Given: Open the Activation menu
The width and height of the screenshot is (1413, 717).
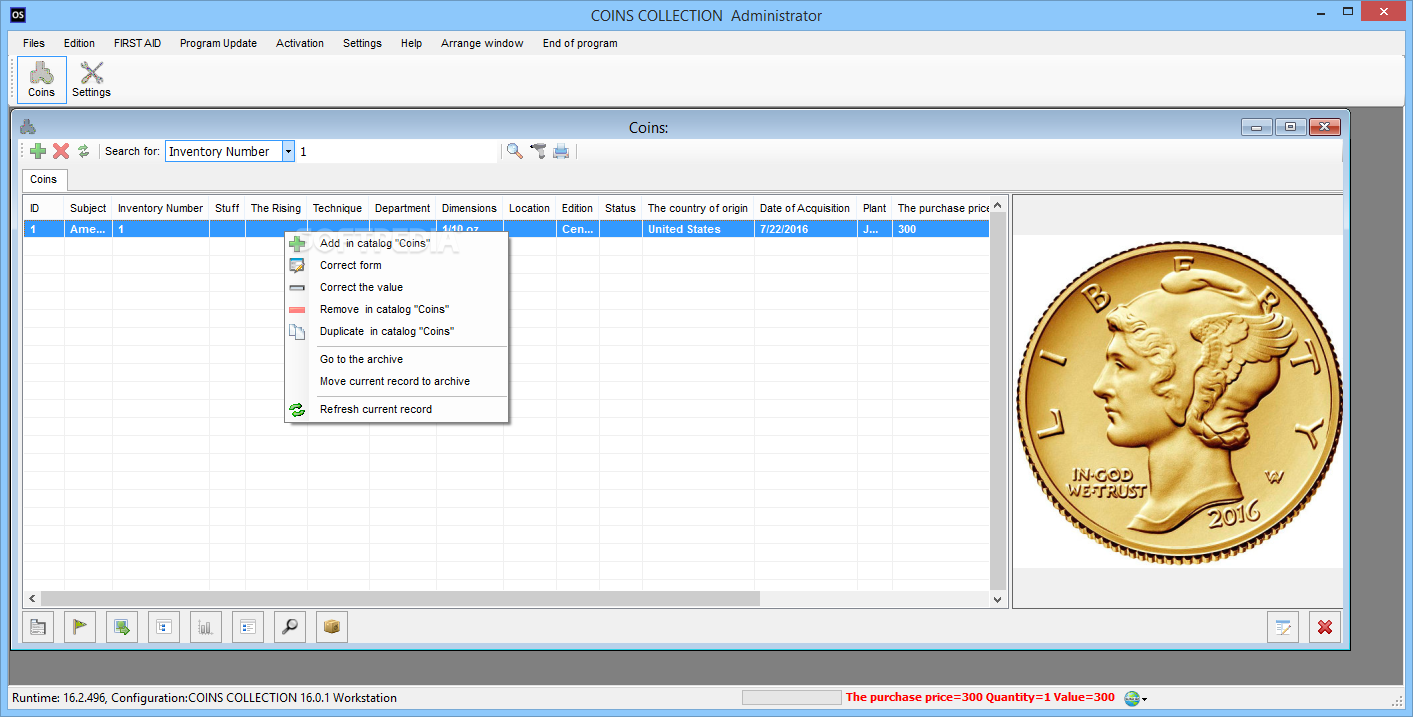Looking at the screenshot, I should pos(300,43).
